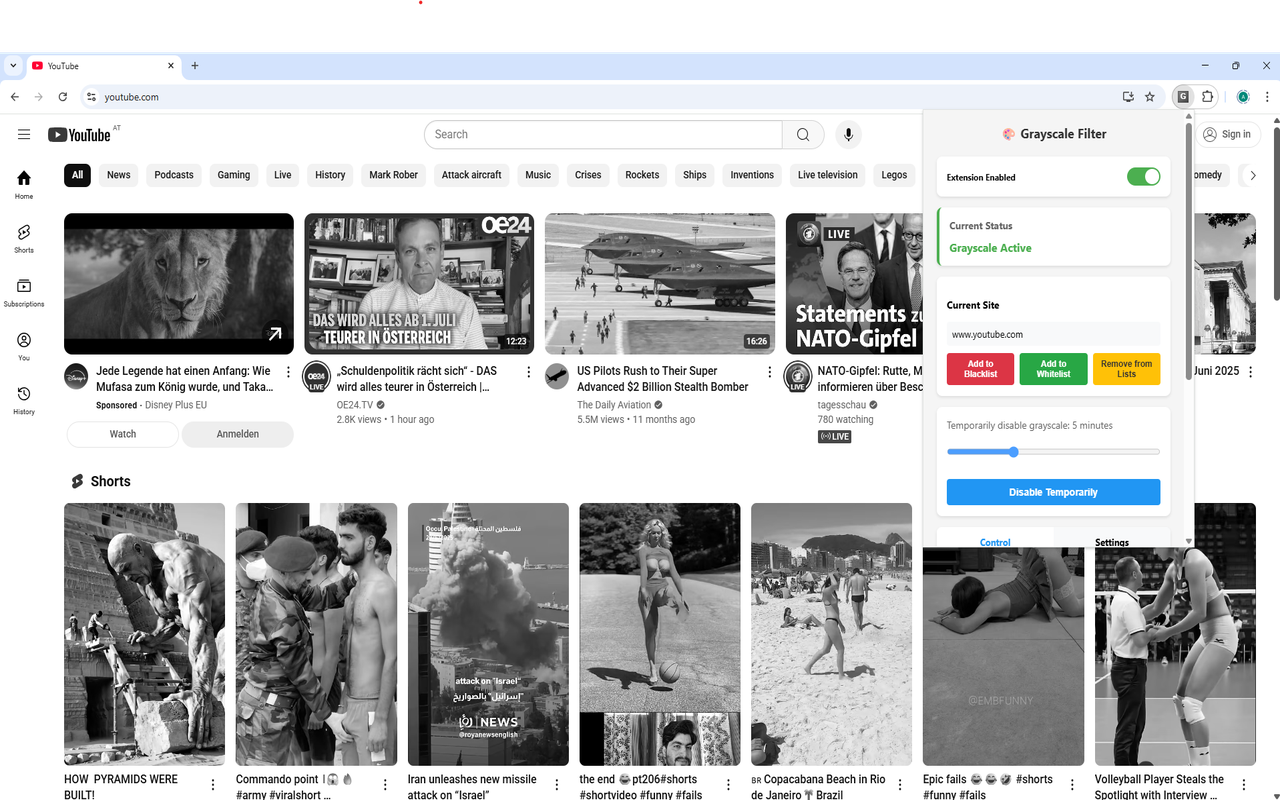The height and width of the screenshot is (800, 1280).
Task: Click the www.youtube.com site field
Action: point(1053,334)
